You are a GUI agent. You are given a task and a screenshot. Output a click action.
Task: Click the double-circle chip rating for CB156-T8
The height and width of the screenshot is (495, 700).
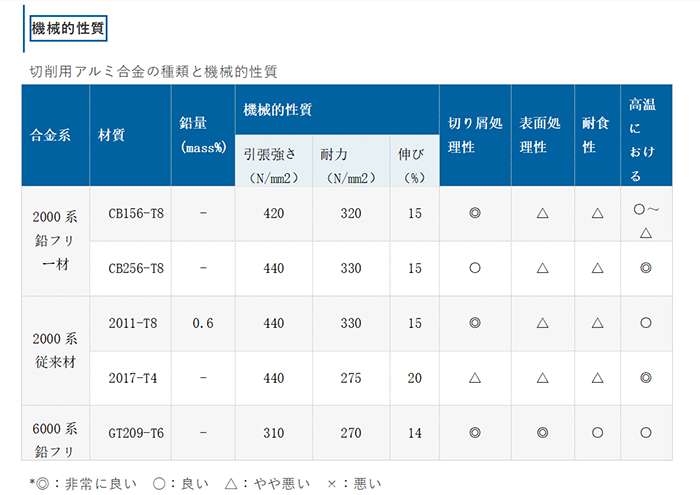tap(475, 213)
